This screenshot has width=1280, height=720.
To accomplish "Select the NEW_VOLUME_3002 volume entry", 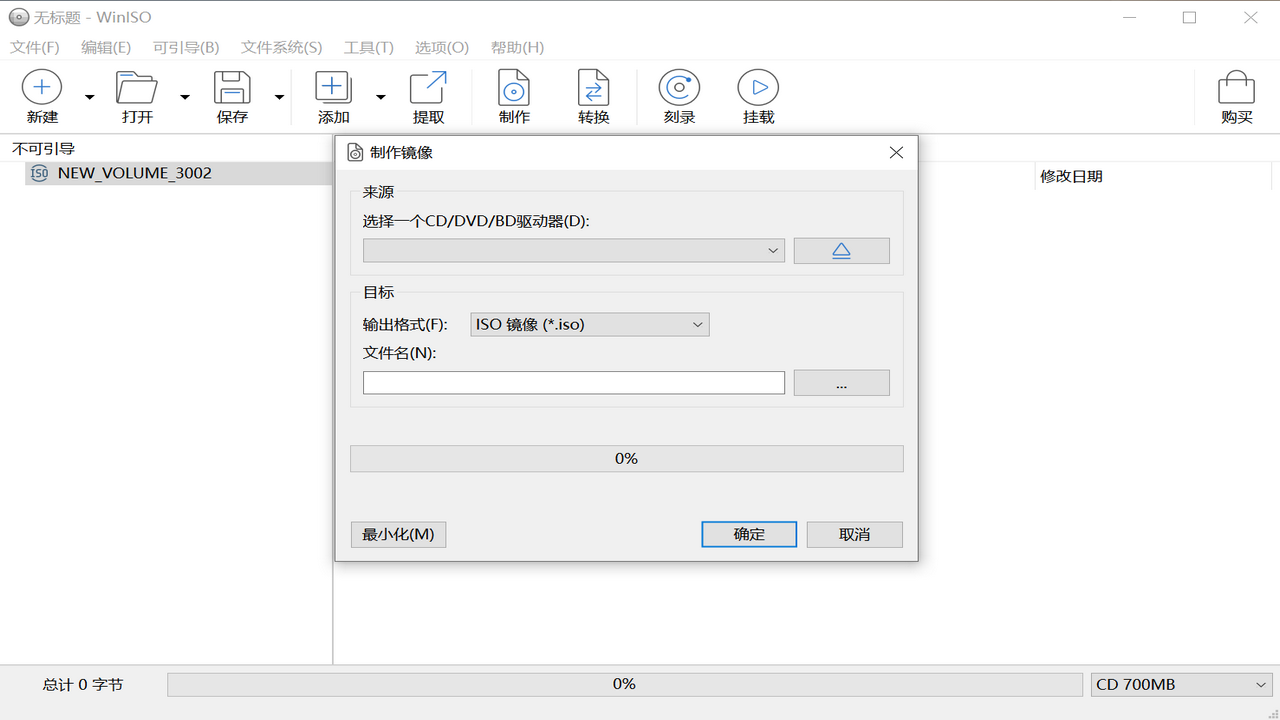I will click(x=135, y=172).
